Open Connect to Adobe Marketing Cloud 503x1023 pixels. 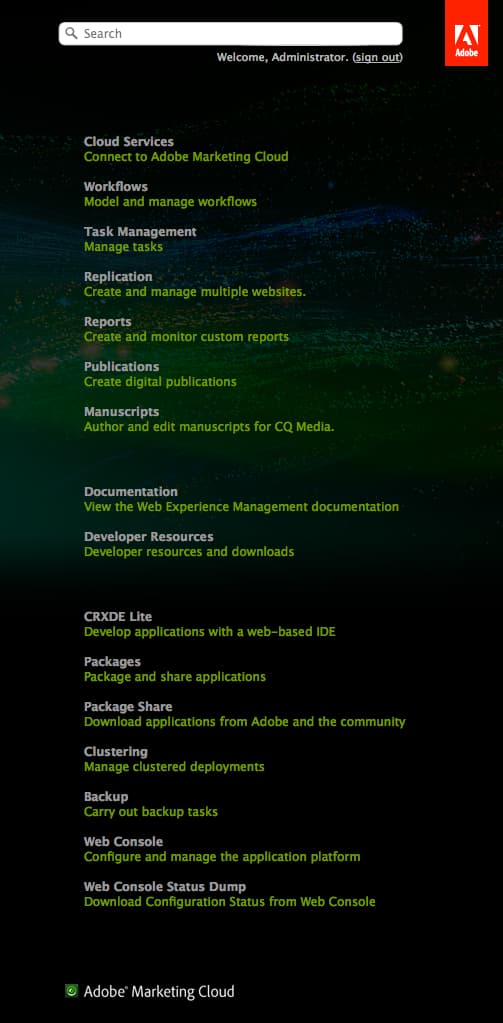click(186, 157)
